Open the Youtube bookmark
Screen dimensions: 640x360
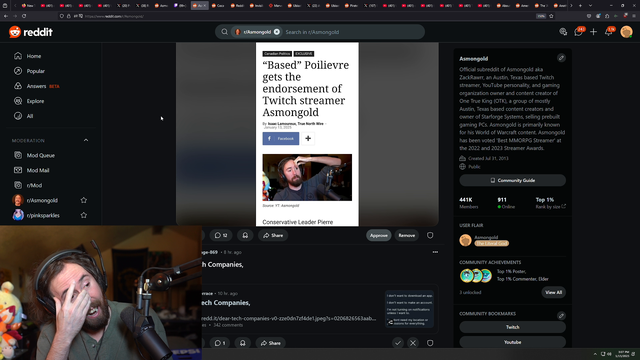[x=513, y=342]
